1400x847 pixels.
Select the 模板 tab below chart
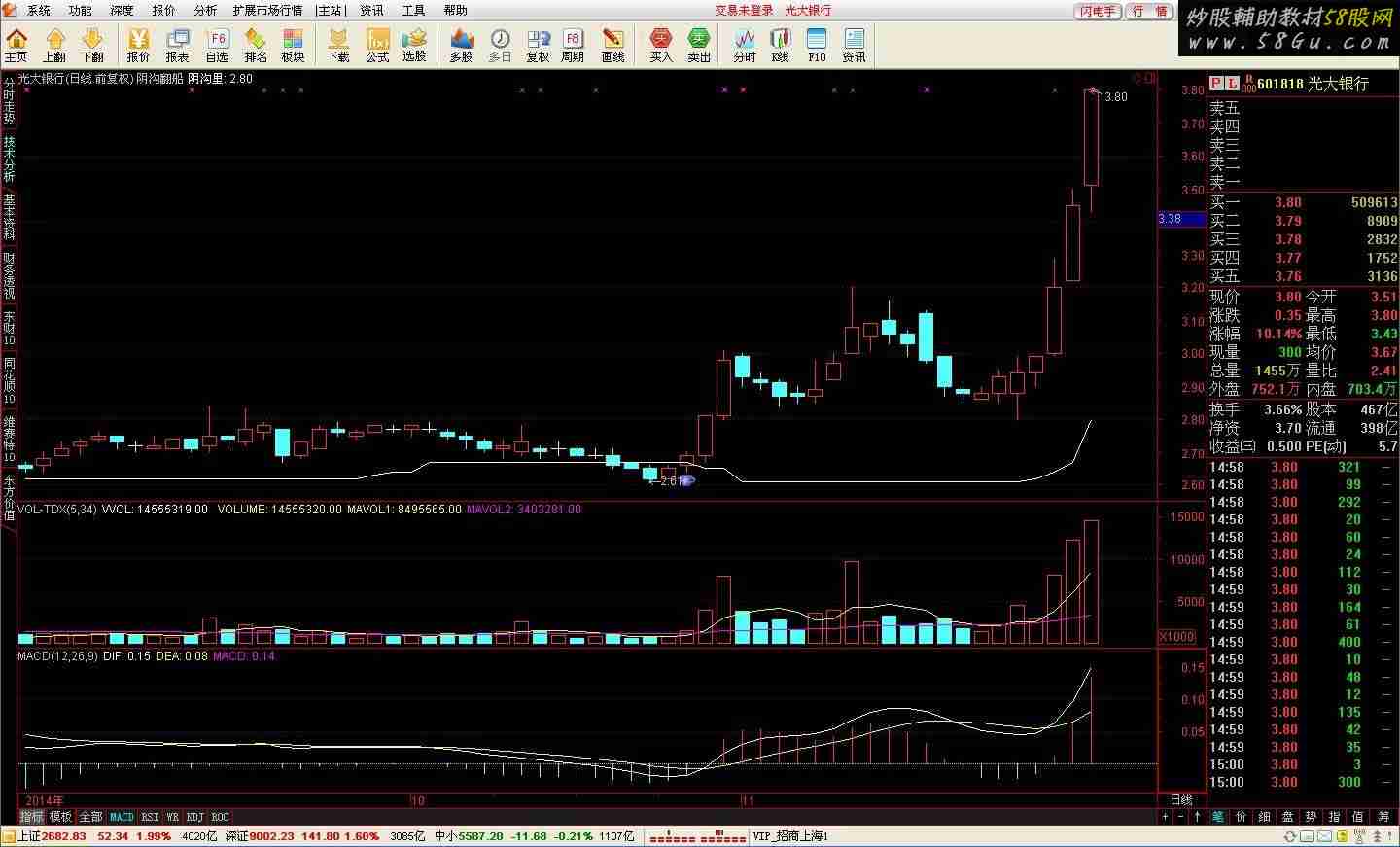tap(60, 817)
